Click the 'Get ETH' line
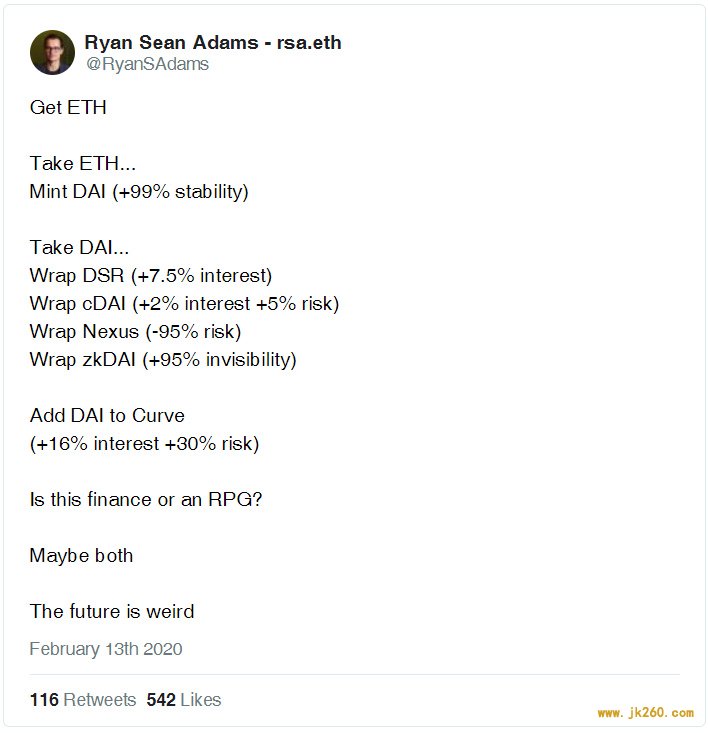This screenshot has width=708, height=733. pyautogui.click(x=68, y=108)
